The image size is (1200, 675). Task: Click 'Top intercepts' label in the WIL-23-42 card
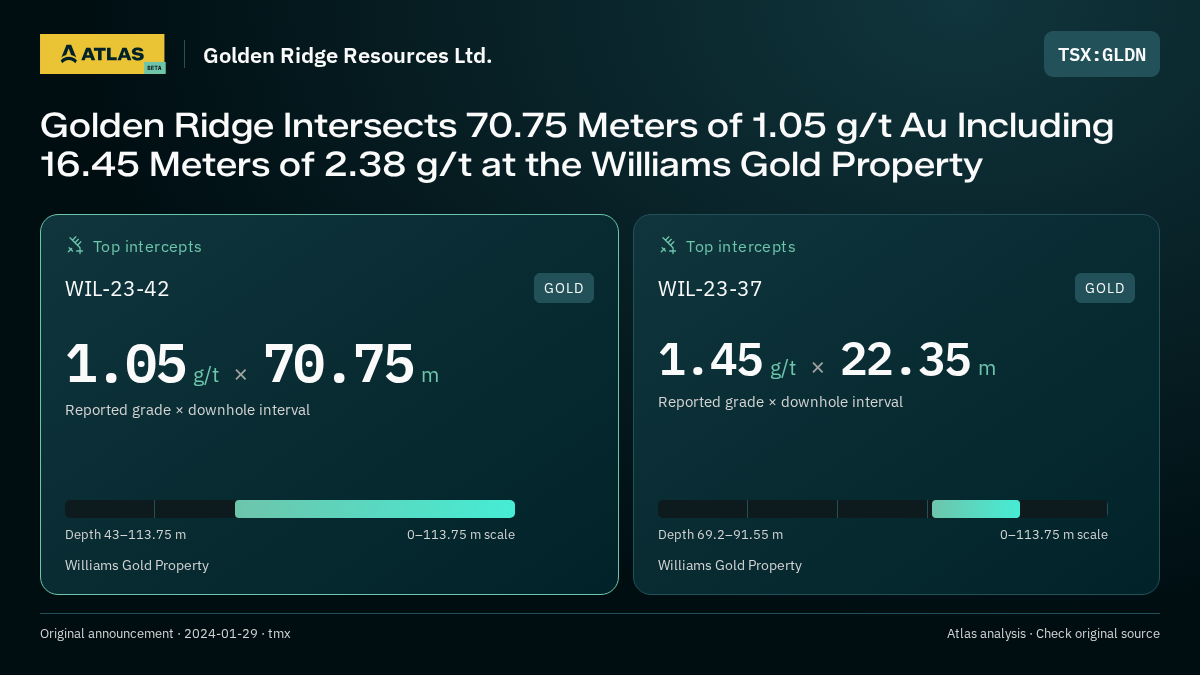147,246
